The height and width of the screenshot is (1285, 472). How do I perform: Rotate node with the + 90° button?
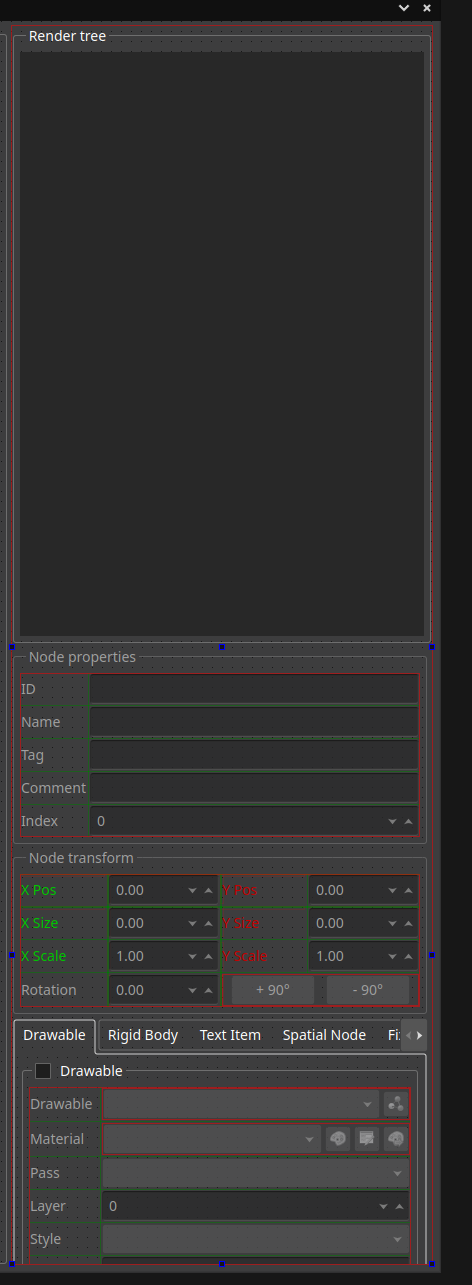pyautogui.click(x=272, y=990)
